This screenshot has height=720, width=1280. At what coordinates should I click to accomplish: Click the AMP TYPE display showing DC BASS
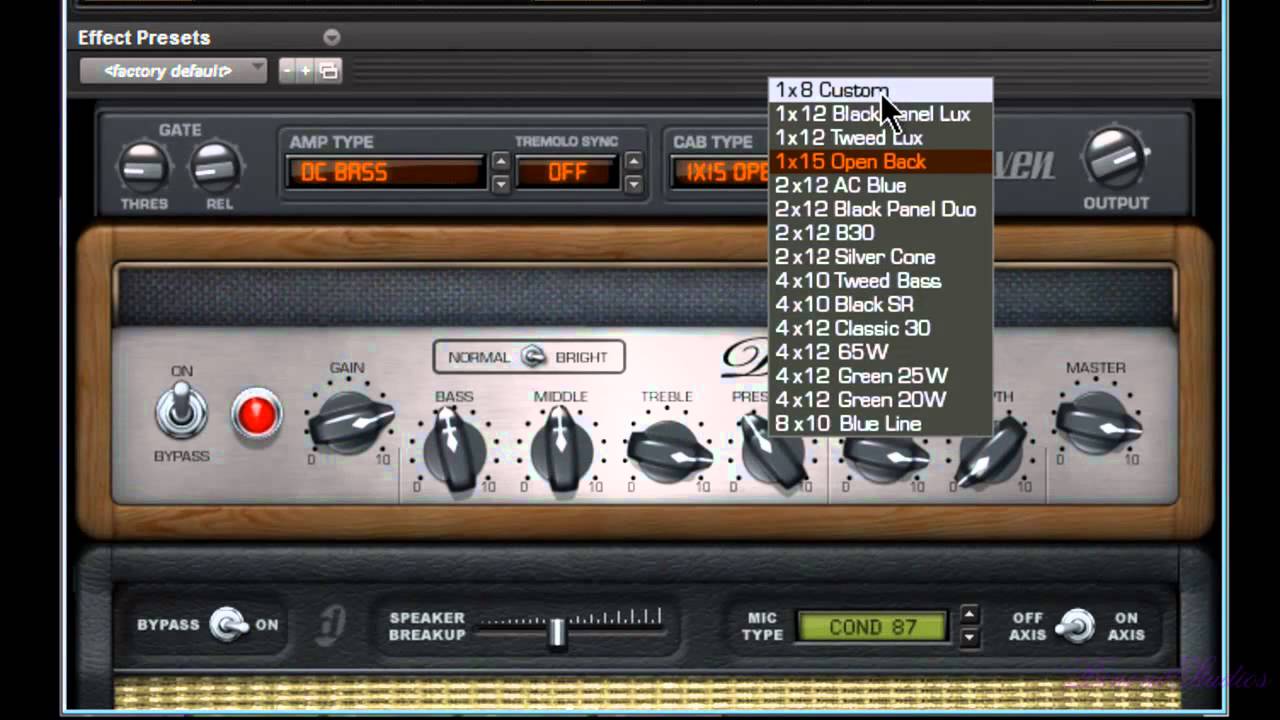(384, 172)
